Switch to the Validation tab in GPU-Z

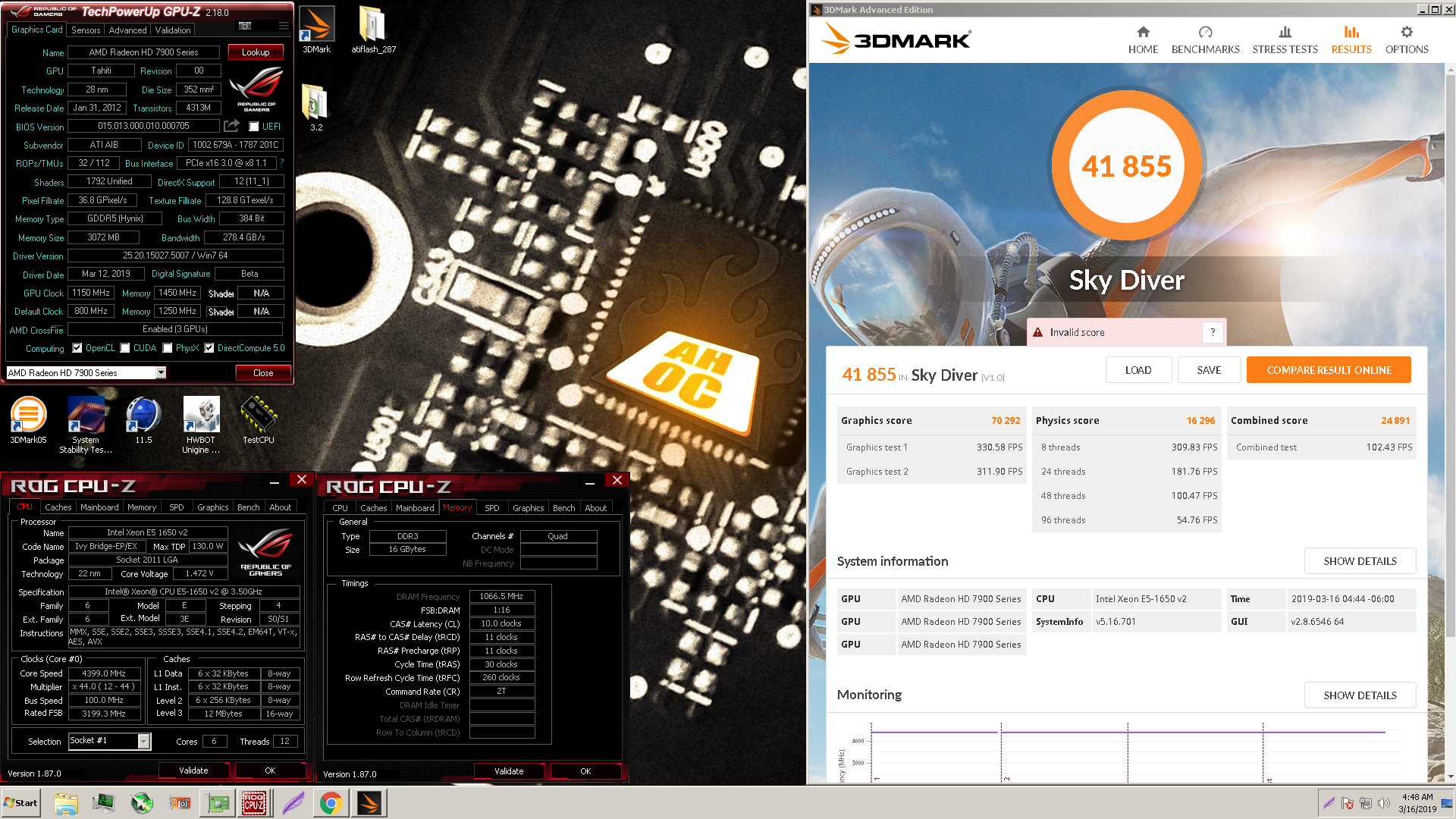pyautogui.click(x=173, y=30)
